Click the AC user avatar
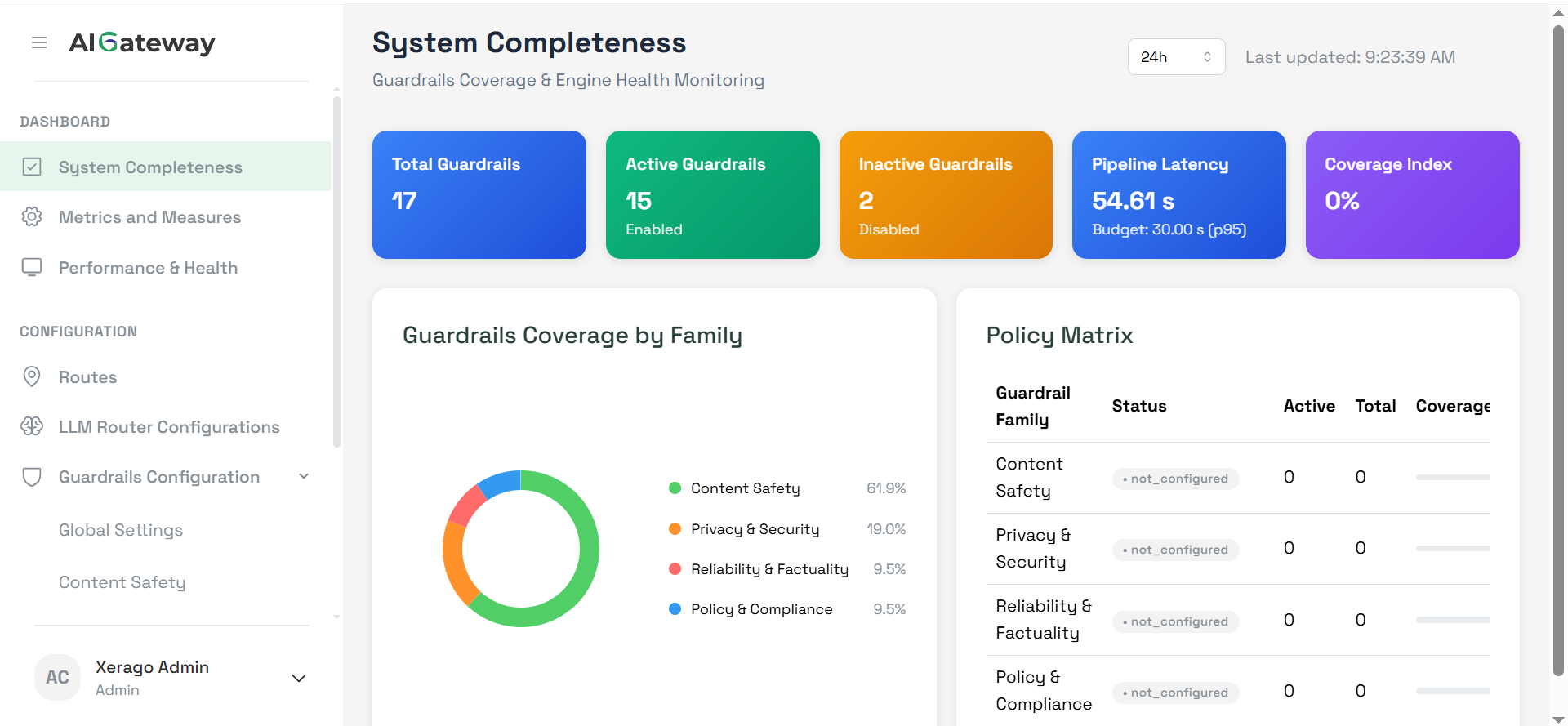 pyautogui.click(x=57, y=677)
